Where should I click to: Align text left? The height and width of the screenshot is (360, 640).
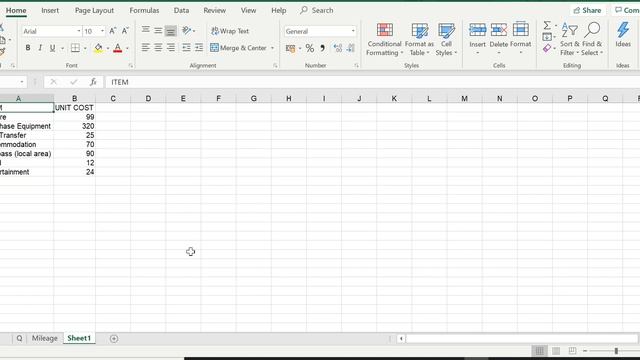(145, 48)
